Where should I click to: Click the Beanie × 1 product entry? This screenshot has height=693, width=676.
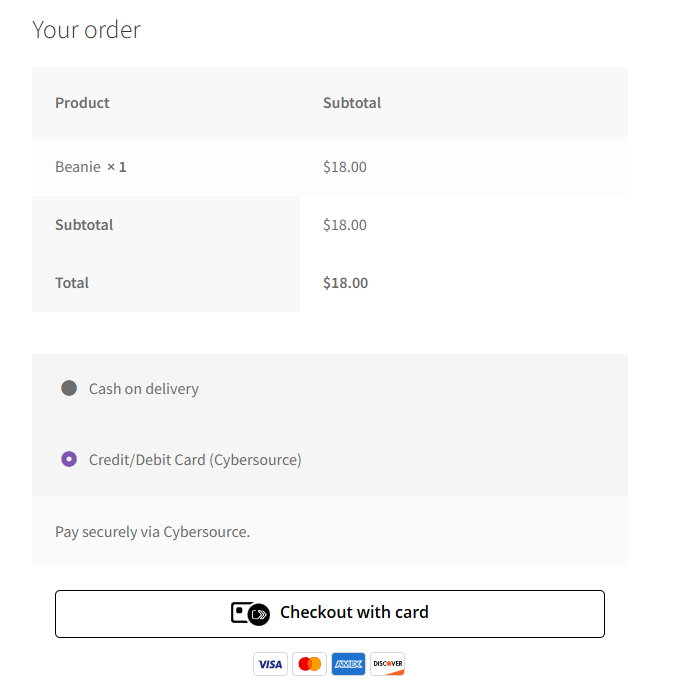(x=90, y=167)
